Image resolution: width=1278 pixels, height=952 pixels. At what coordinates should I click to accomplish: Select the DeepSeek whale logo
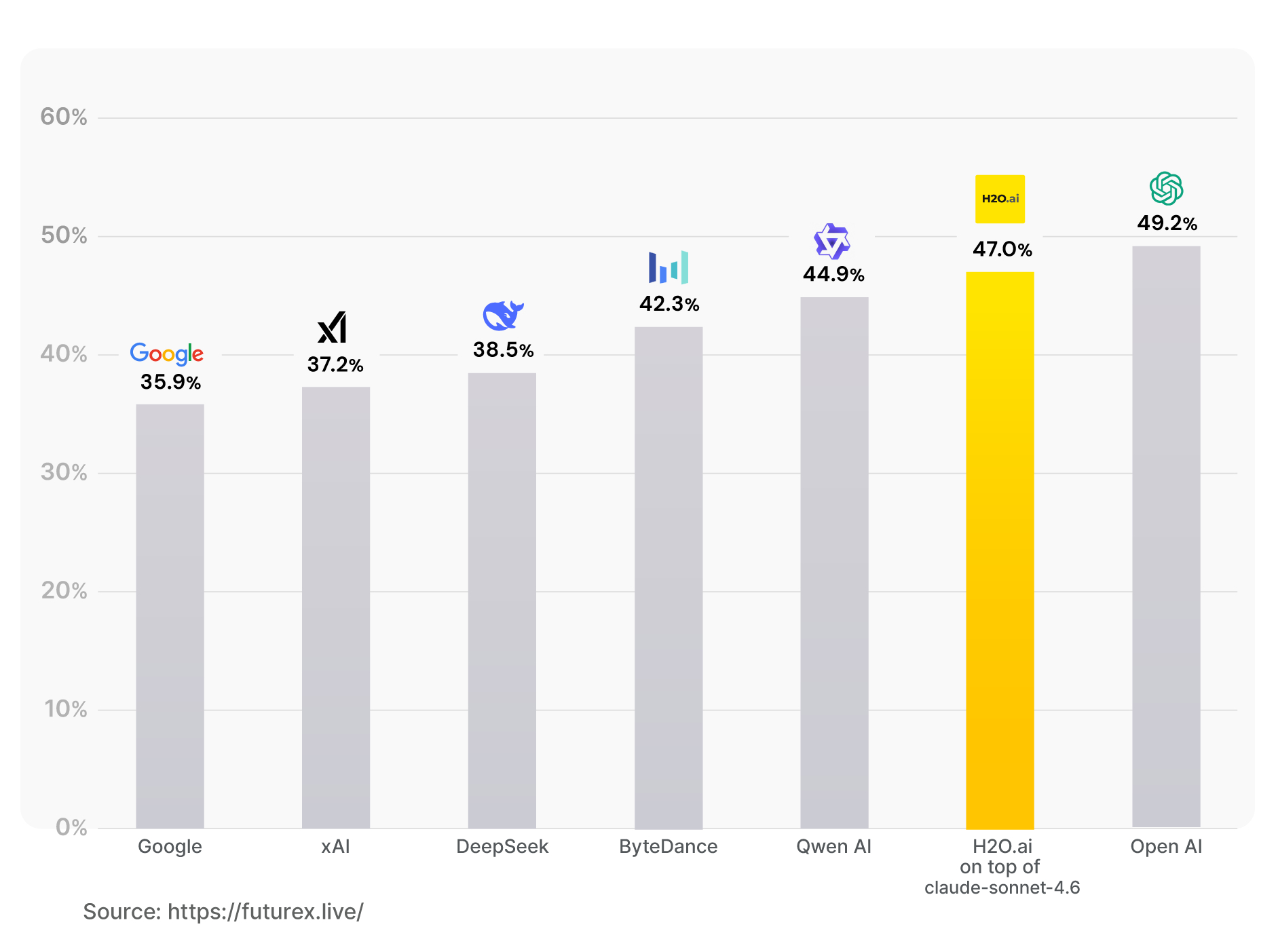(503, 316)
